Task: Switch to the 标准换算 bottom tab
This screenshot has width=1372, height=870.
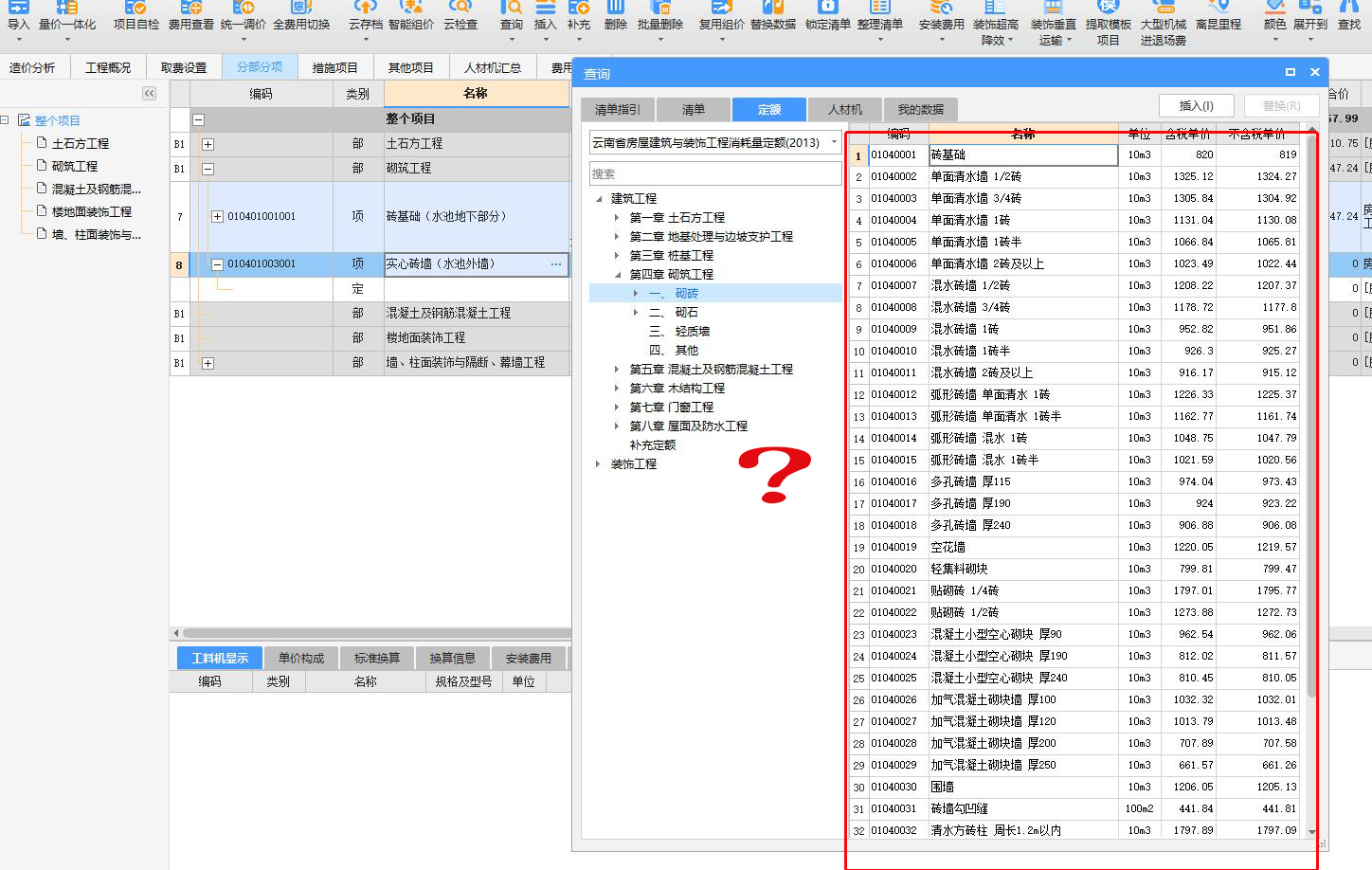Action: pyautogui.click(x=377, y=658)
